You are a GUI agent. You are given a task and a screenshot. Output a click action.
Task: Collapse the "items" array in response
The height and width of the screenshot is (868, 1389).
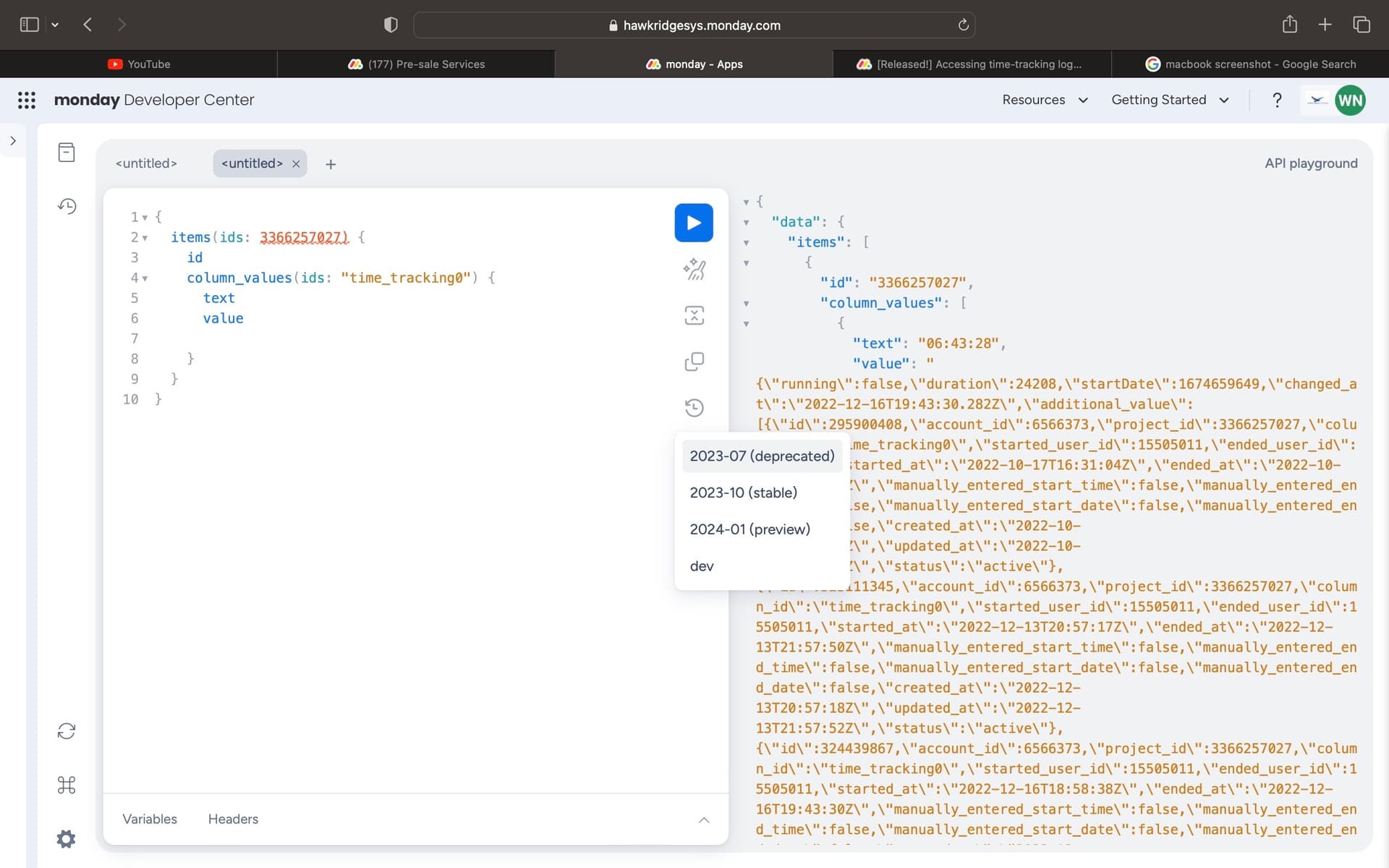point(746,243)
